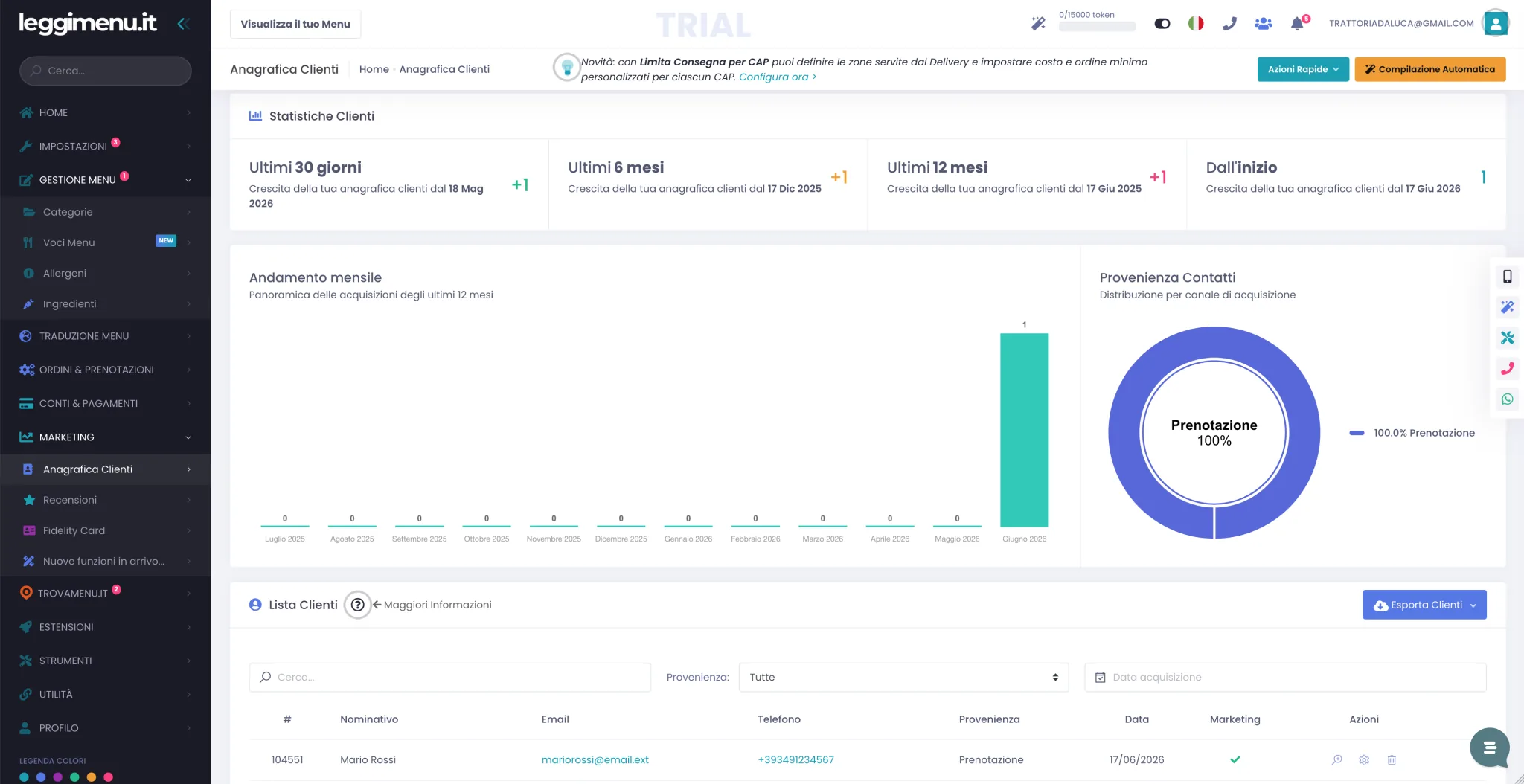Image resolution: width=1524 pixels, height=784 pixels.
Task: Open Categorie submenu item
Action: point(105,212)
